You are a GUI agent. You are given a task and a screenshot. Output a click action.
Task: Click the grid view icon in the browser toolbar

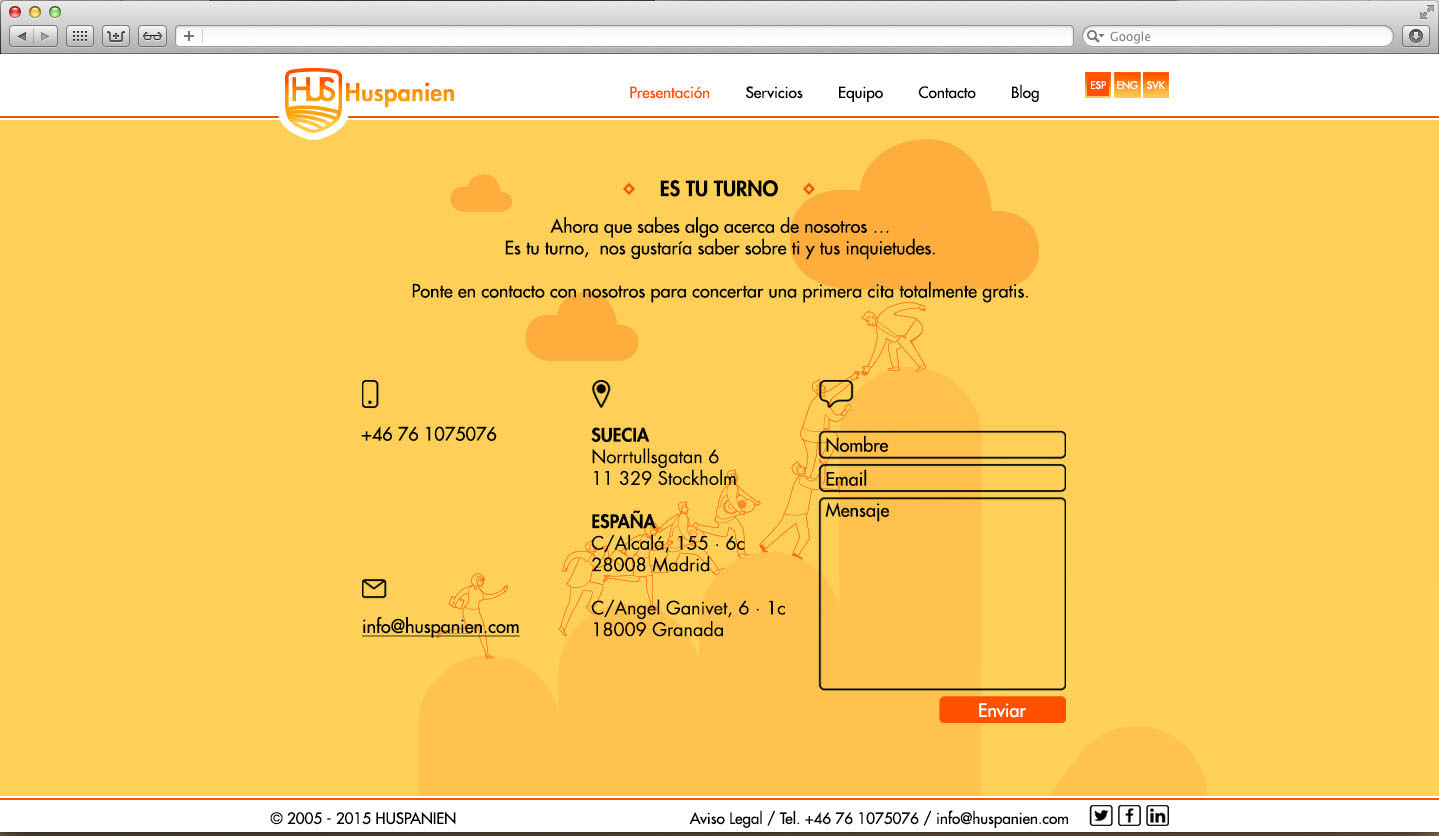(x=79, y=35)
